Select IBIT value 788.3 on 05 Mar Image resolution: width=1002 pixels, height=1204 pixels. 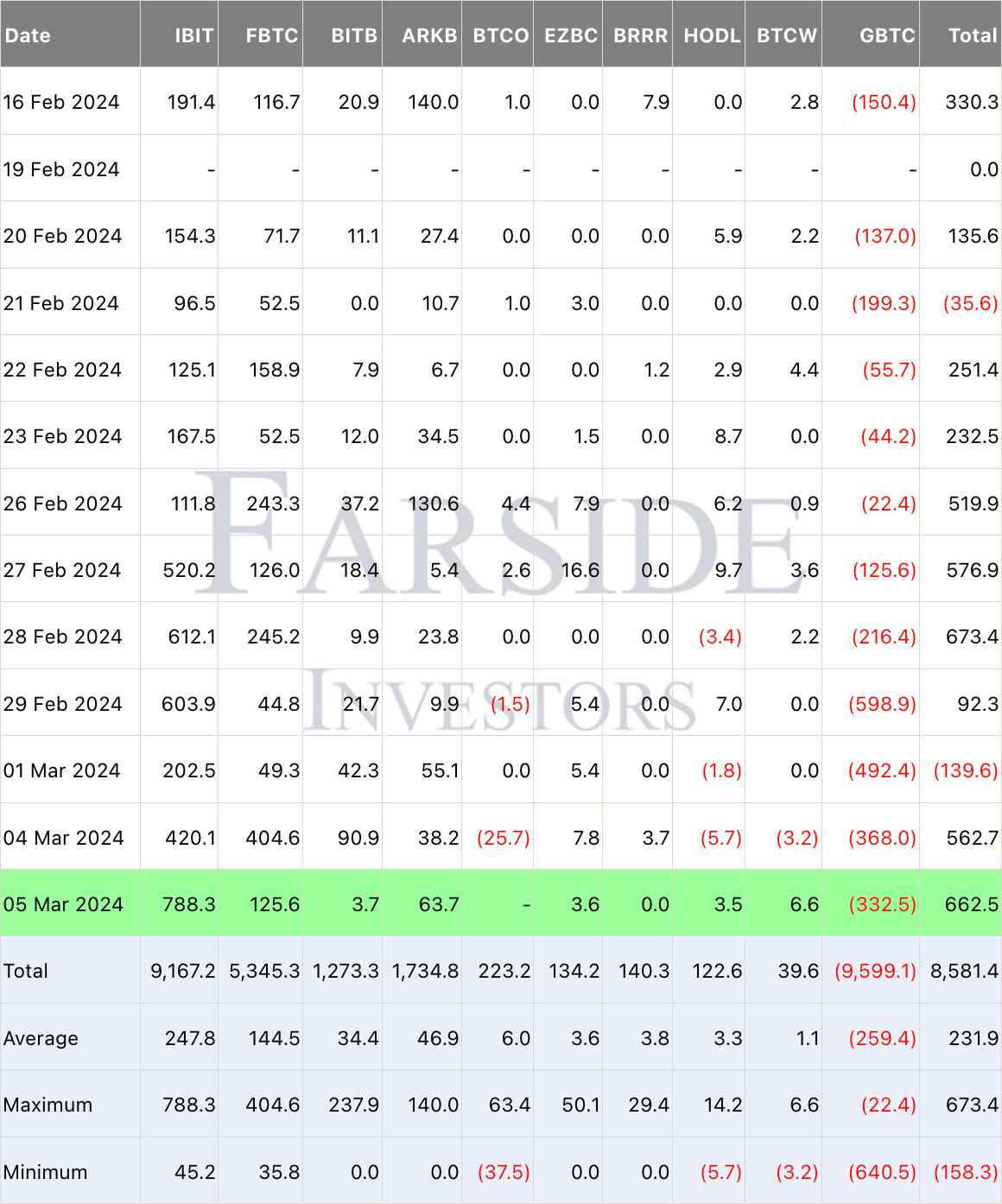click(189, 904)
